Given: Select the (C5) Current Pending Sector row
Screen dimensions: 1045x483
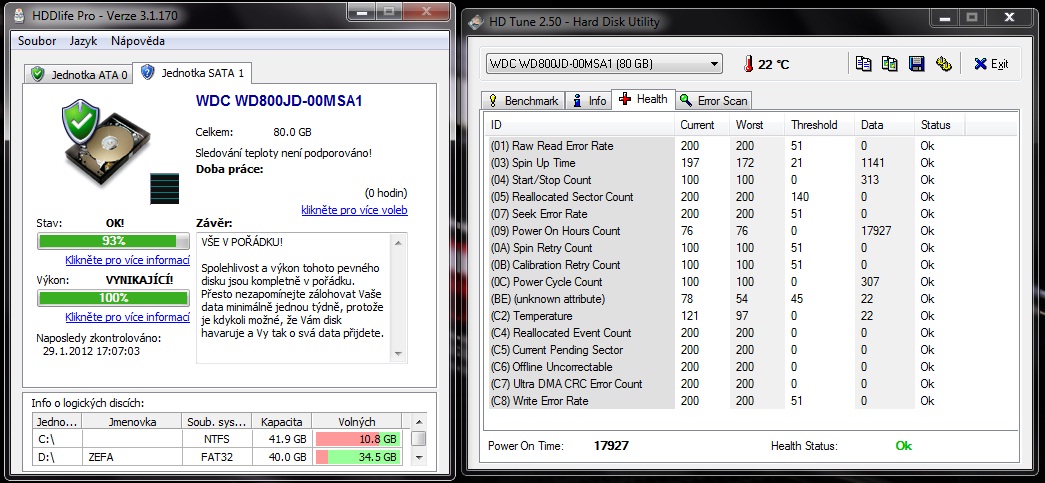Looking at the screenshot, I should click(726, 349).
